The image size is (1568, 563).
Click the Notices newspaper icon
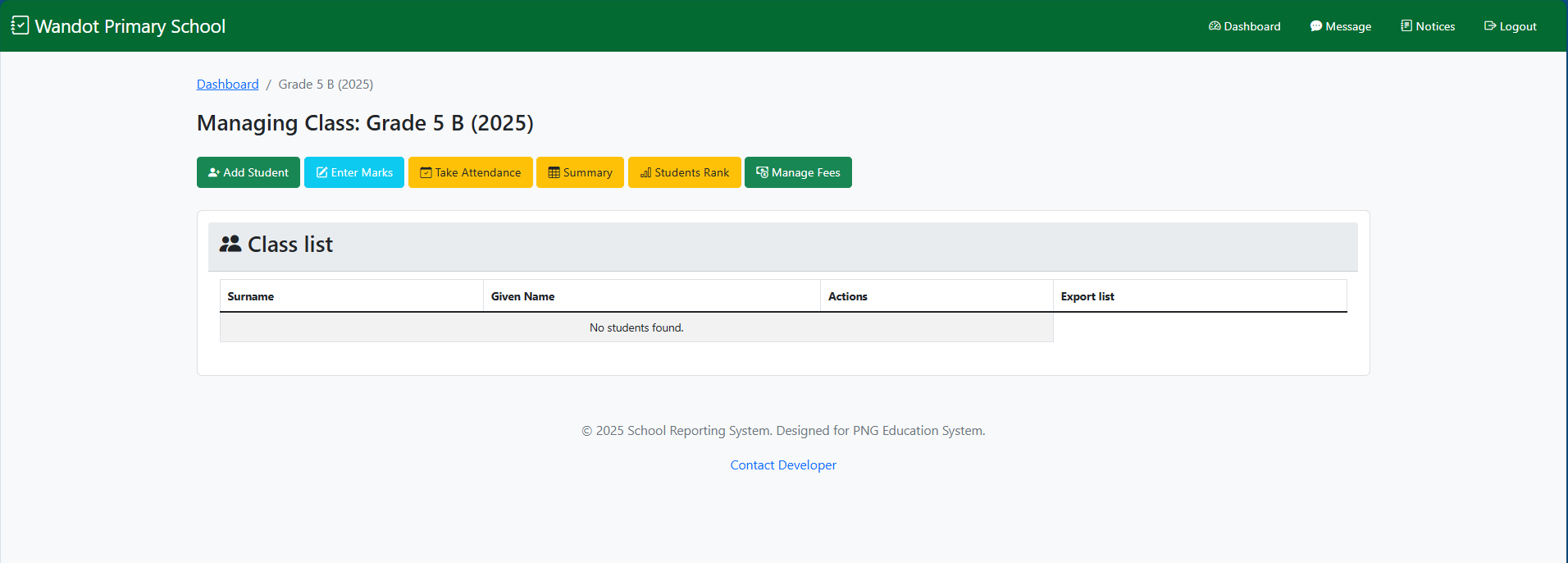point(1406,26)
